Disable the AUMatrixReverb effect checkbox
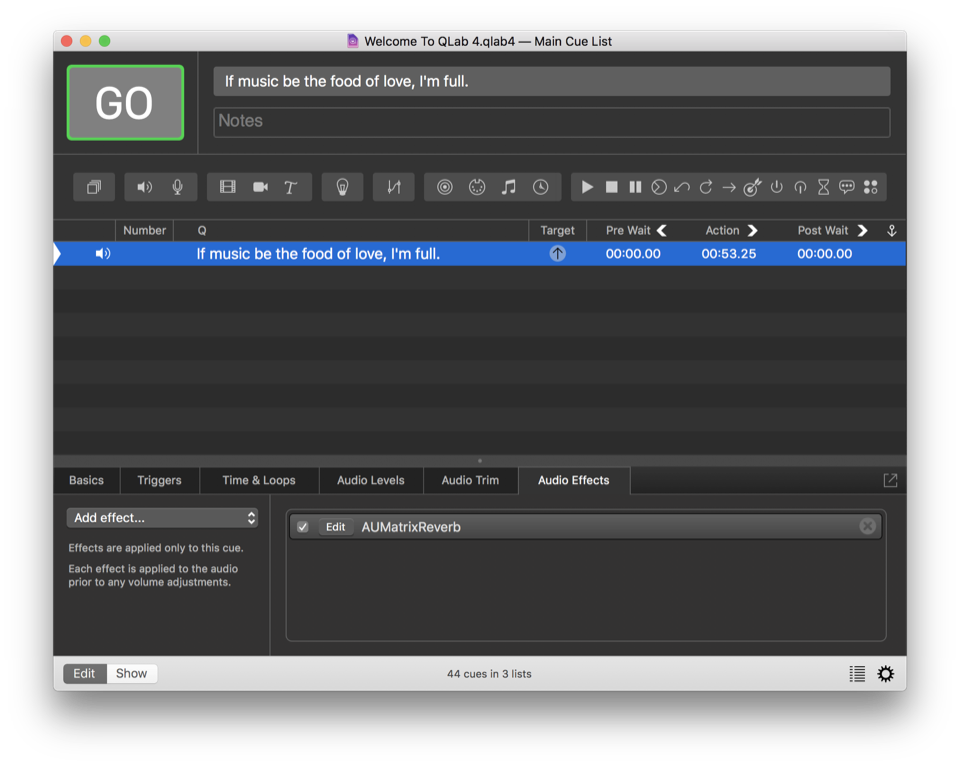This screenshot has height=767, width=960. pyautogui.click(x=303, y=527)
